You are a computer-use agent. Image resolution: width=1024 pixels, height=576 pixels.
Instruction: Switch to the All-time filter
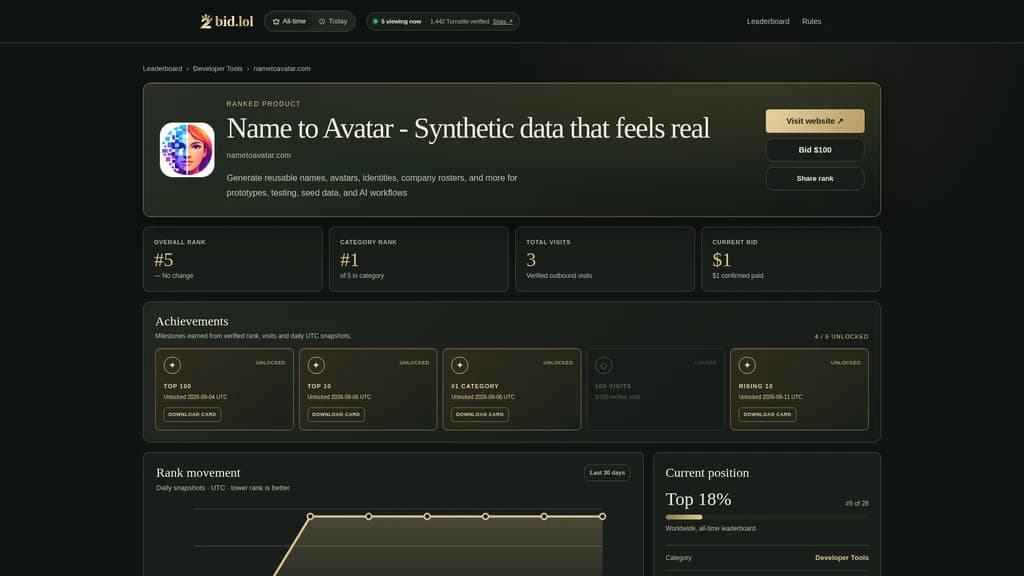pyautogui.click(x=289, y=22)
